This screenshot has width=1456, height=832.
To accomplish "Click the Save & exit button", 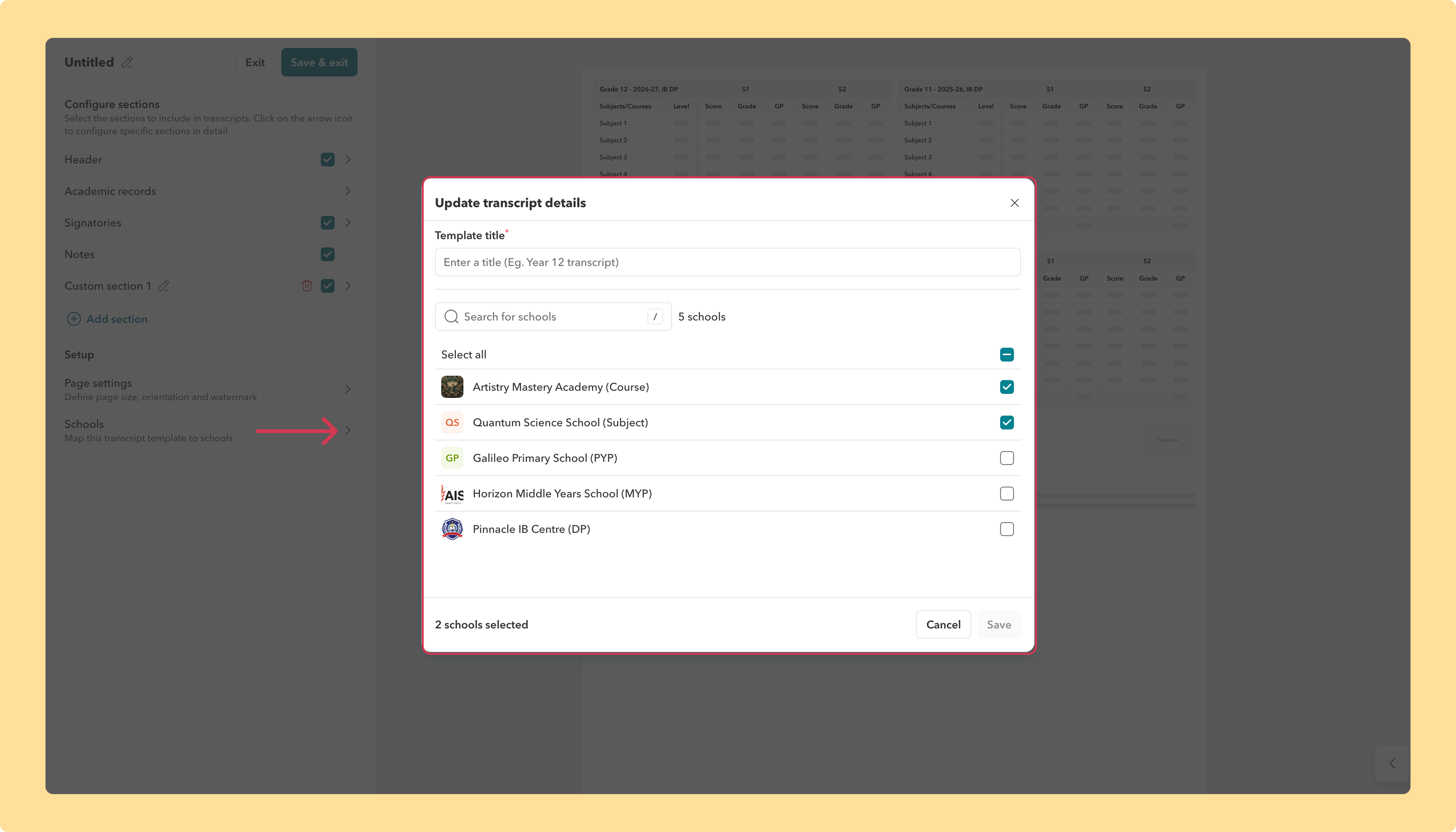I will [x=319, y=62].
